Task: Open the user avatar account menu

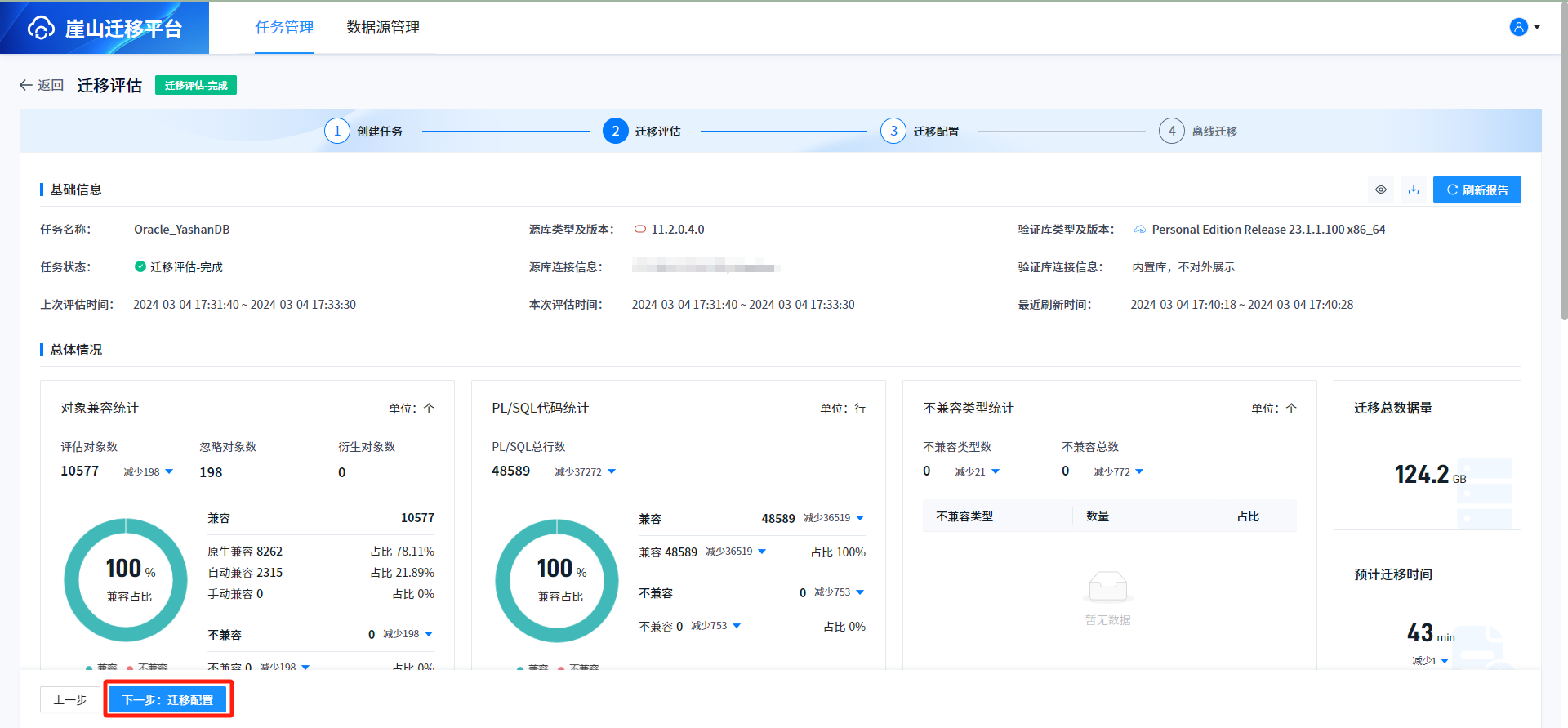Action: [1518, 27]
